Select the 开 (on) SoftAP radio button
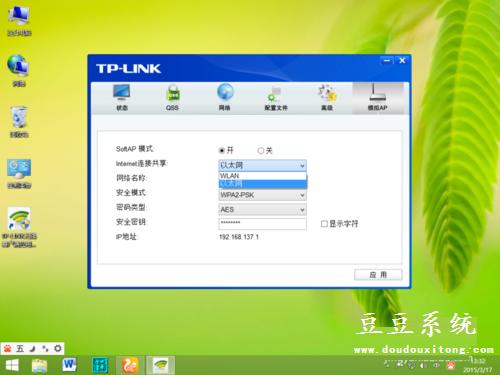500x375 pixels. click(222, 151)
